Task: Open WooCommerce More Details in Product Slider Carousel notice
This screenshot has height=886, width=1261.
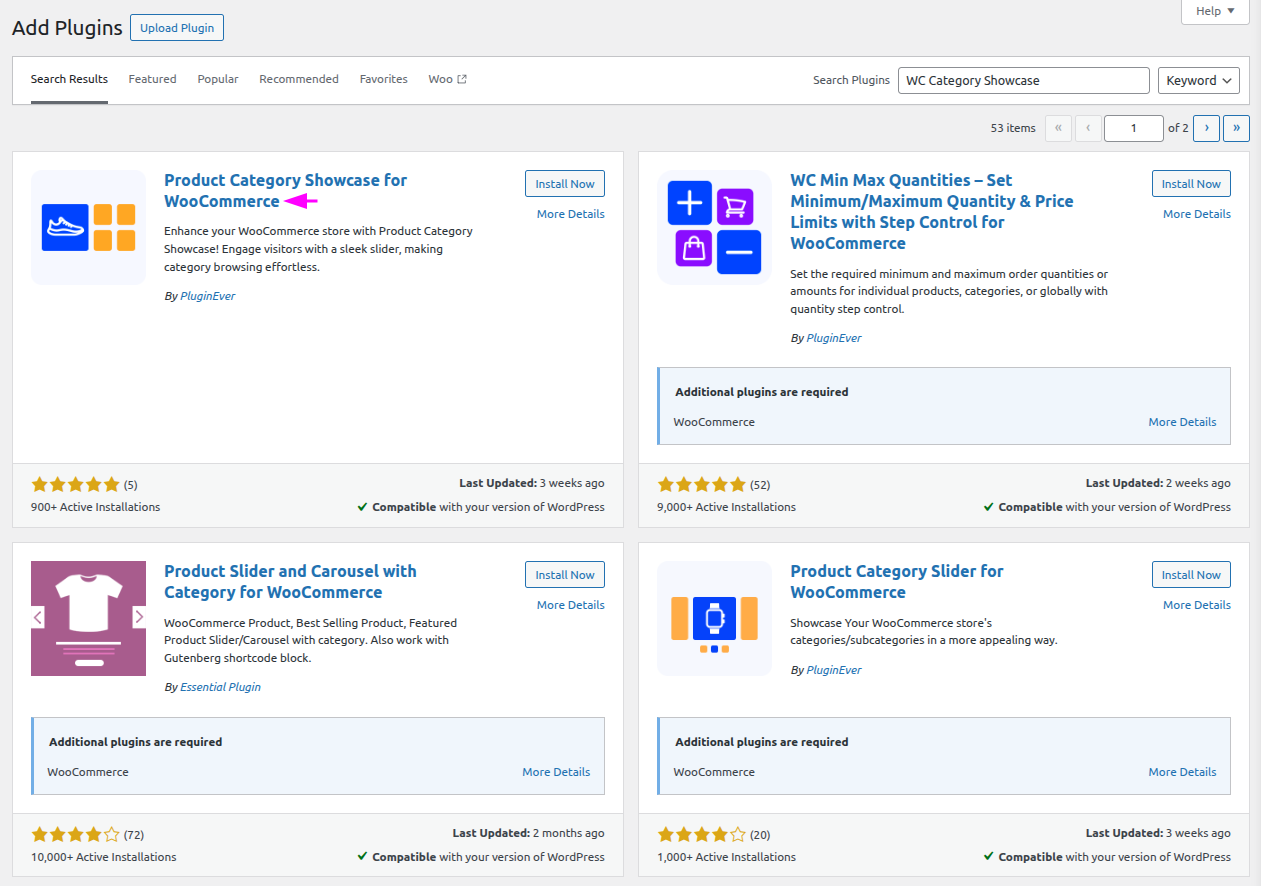Action: coord(556,772)
